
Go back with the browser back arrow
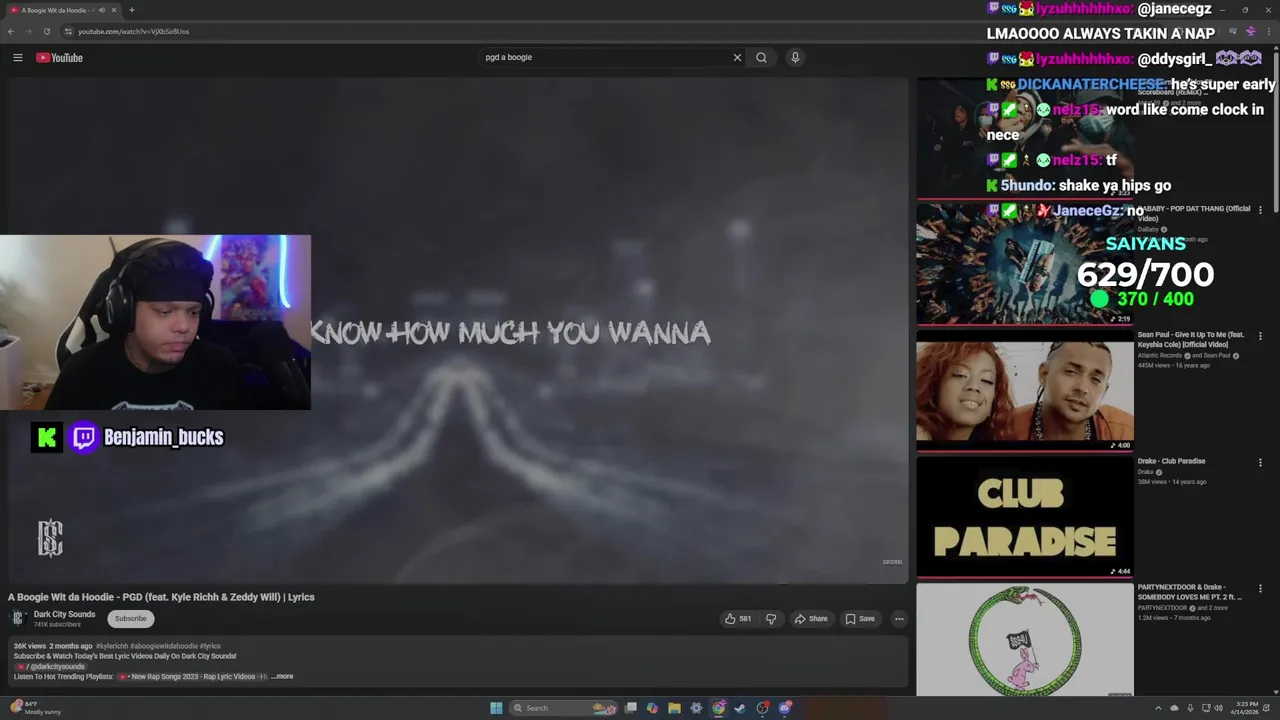pyautogui.click(x=11, y=31)
